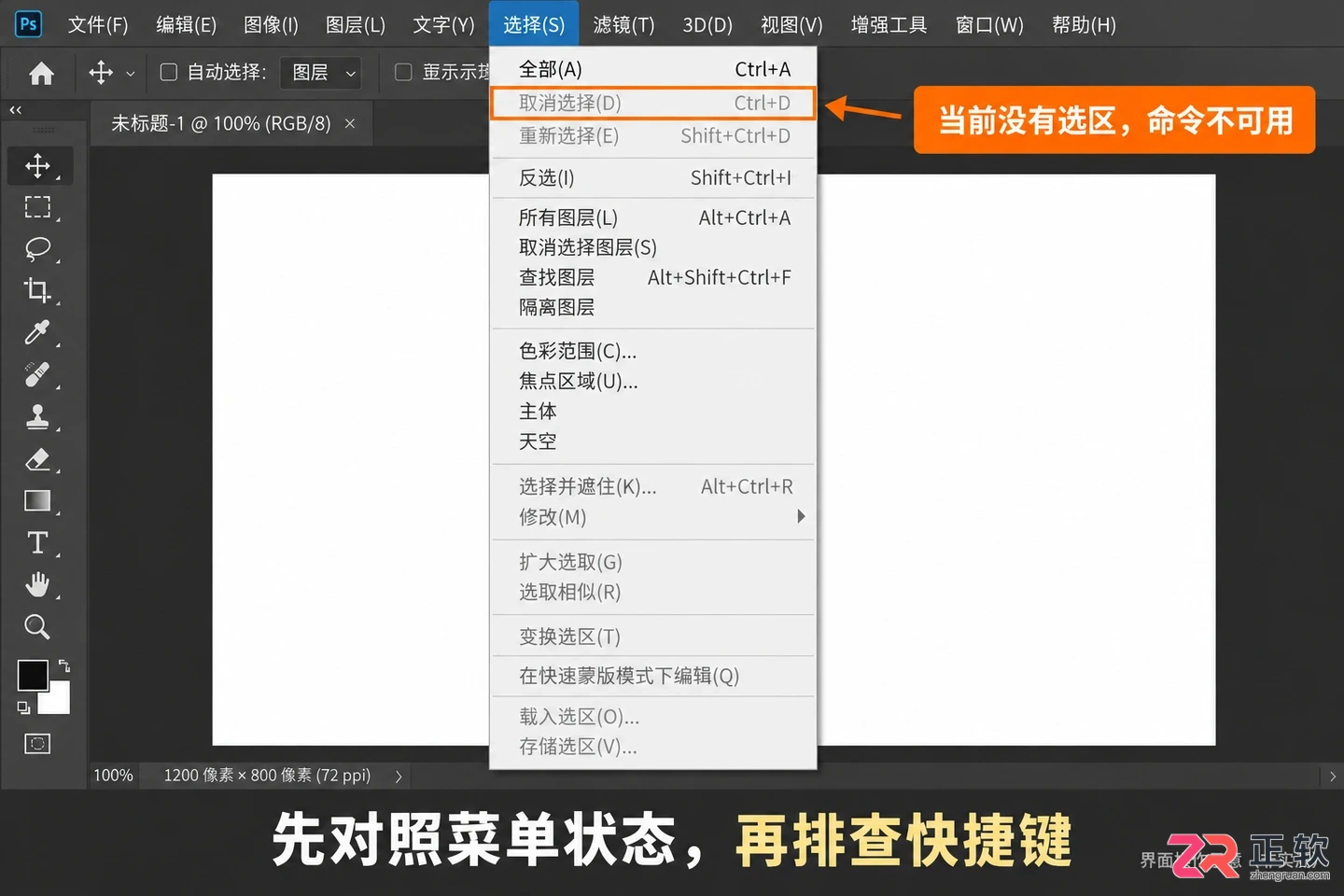Click 选取相似(R) menu entry

click(x=653, y=592)
